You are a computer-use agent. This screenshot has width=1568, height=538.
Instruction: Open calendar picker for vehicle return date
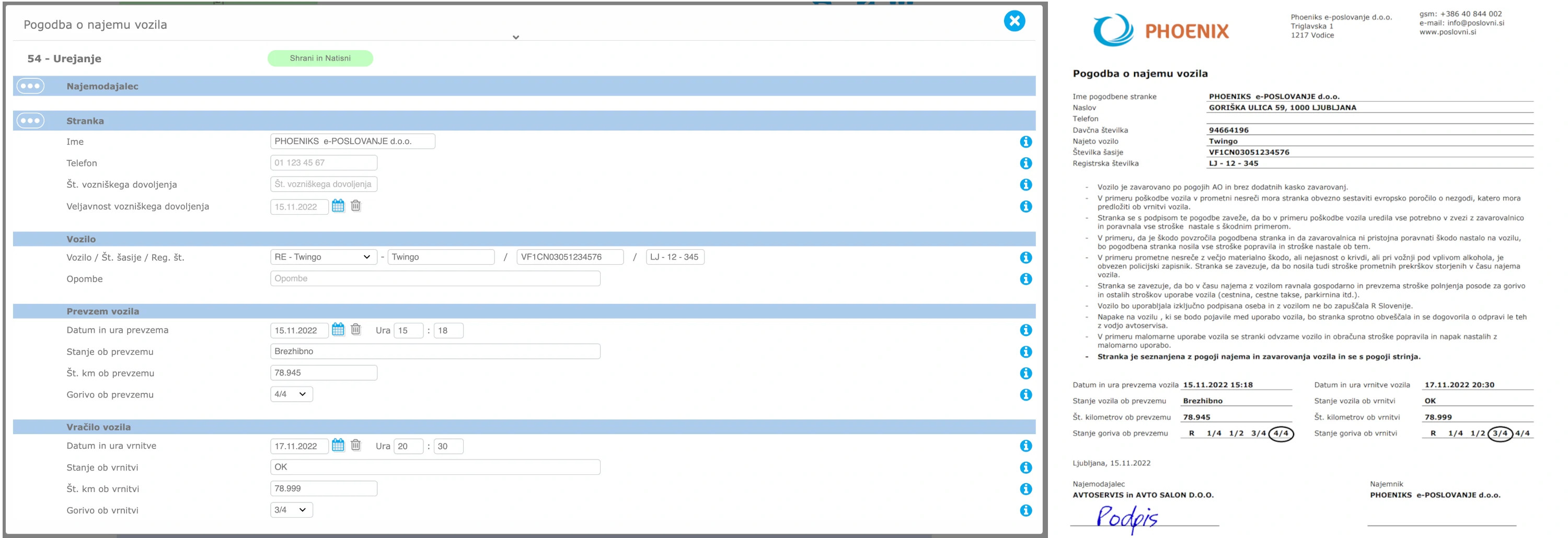pos(338,446)
